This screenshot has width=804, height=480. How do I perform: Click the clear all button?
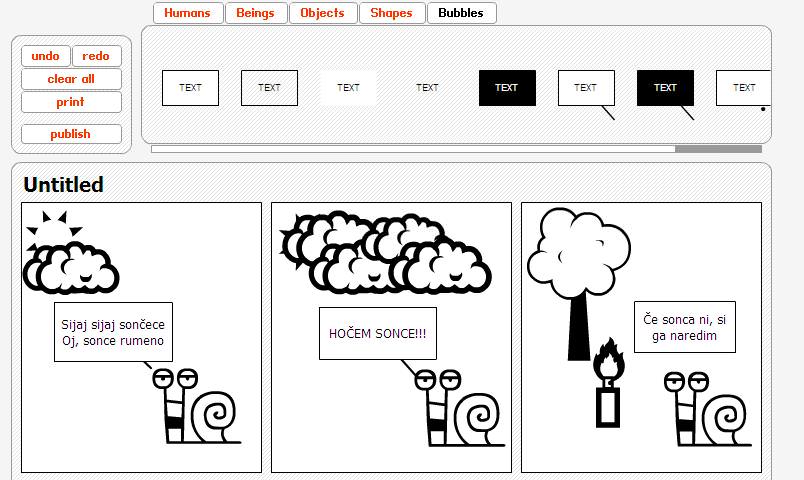pyautogui.click(x=71, y=79)
